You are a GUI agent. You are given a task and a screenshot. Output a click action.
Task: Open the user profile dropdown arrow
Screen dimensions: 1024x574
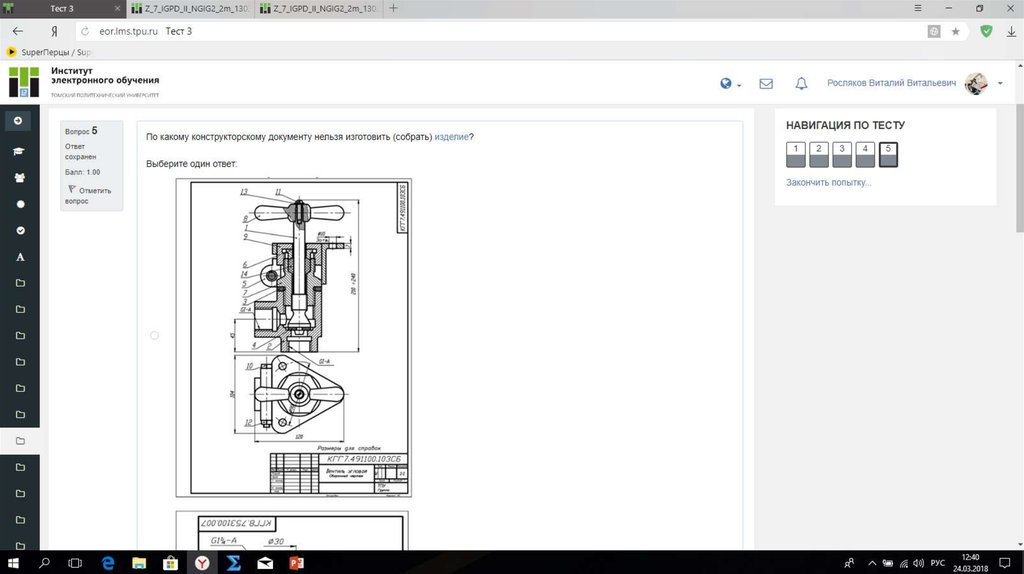(x=1000, y=84)
